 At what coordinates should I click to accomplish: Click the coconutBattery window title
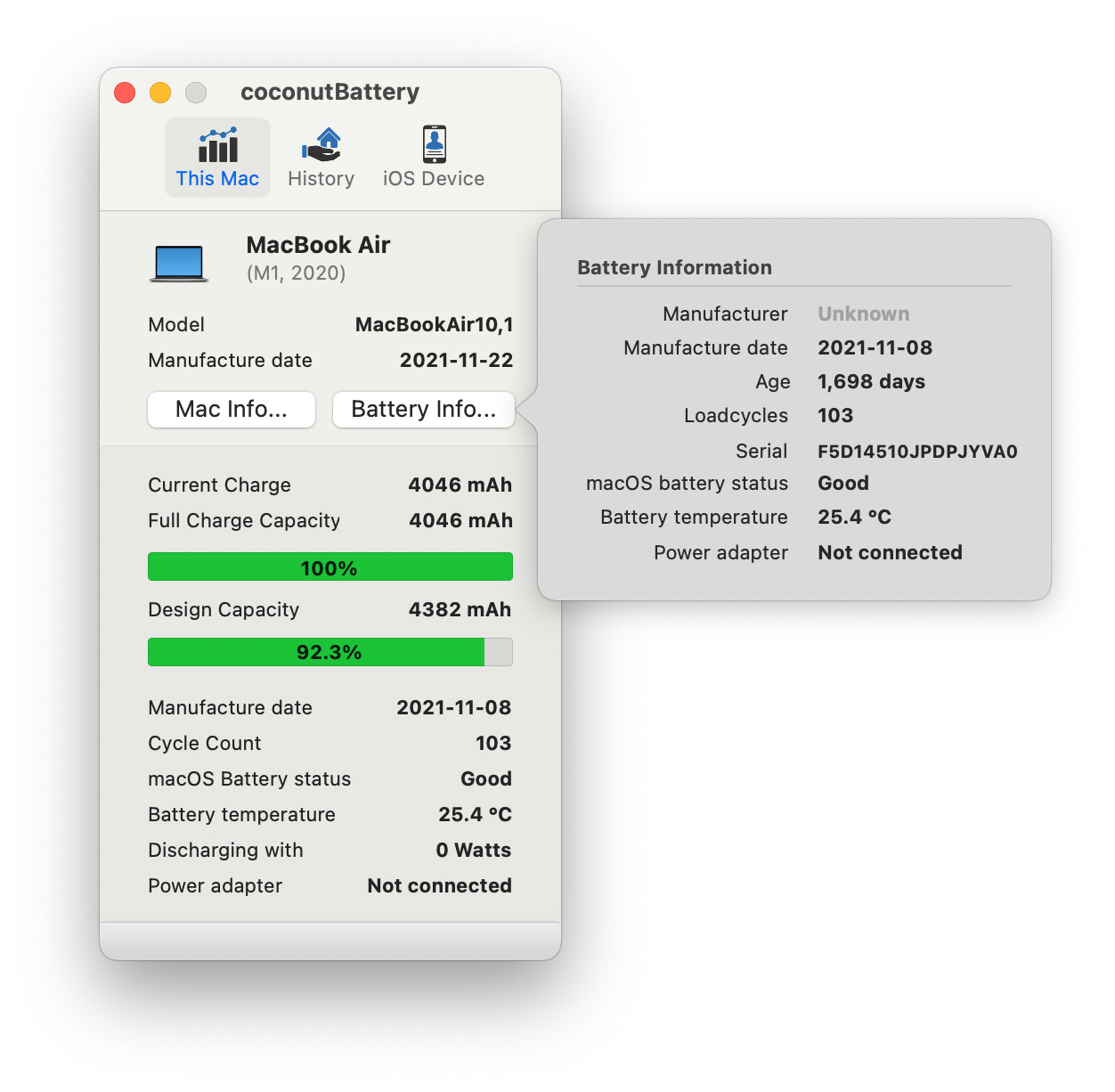(330, 92)
